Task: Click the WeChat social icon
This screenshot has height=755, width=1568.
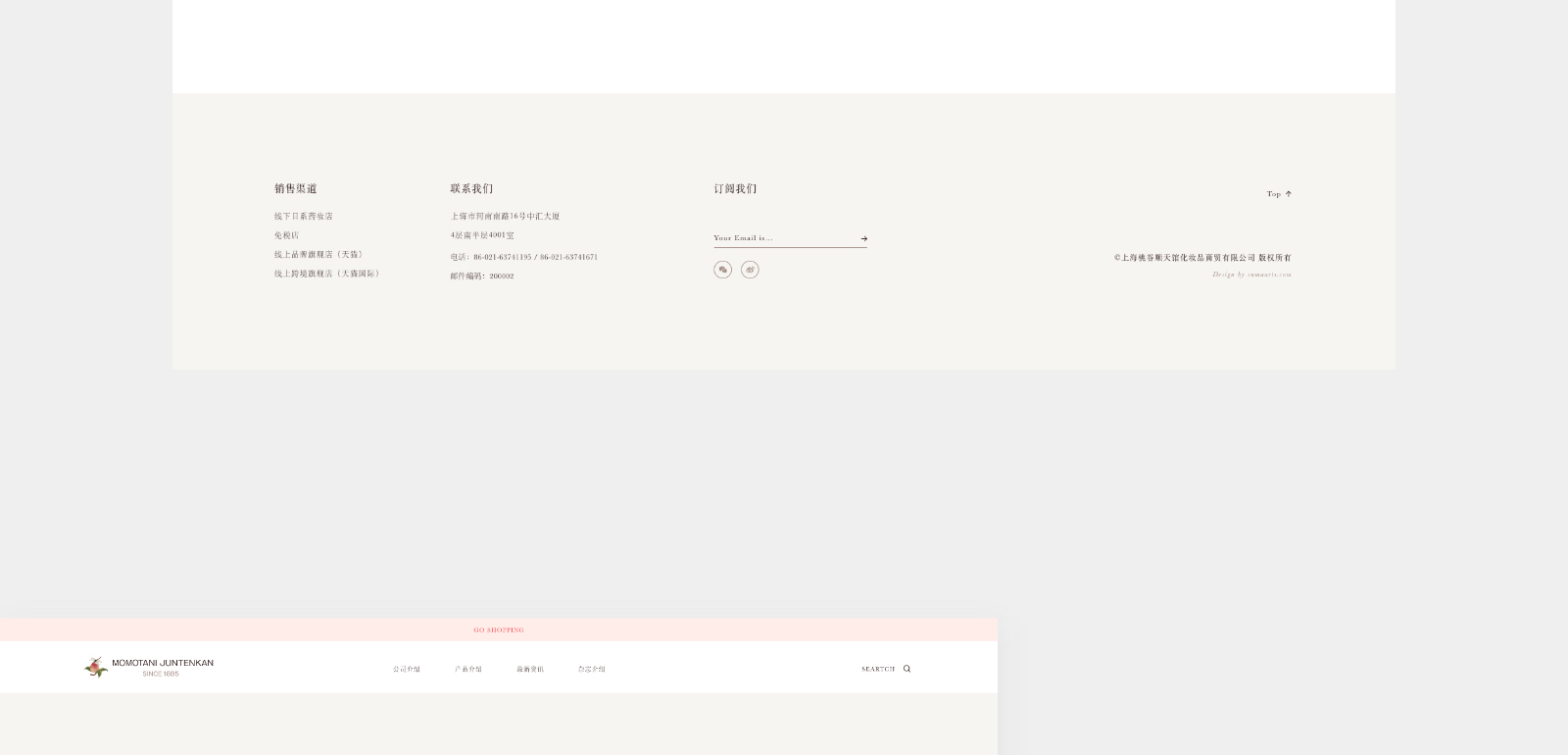Action: (x=722, y=270)
